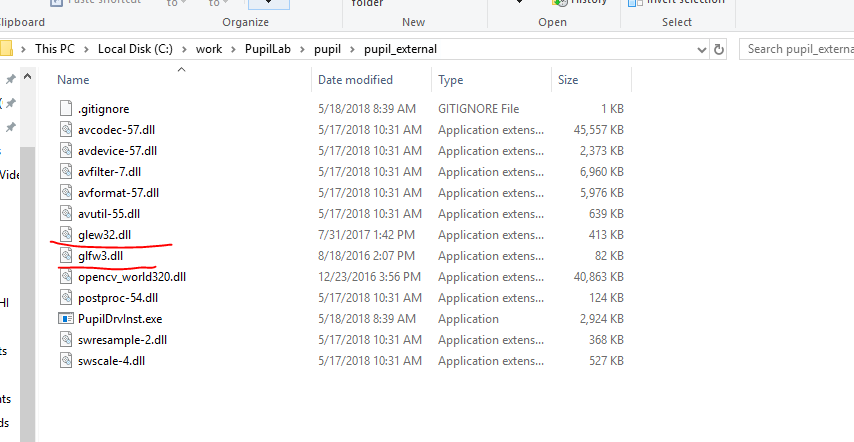The height and width of the screenshot is (442, 854).
Task: Select the opencv_world320.dll file name
Action: 132,277
